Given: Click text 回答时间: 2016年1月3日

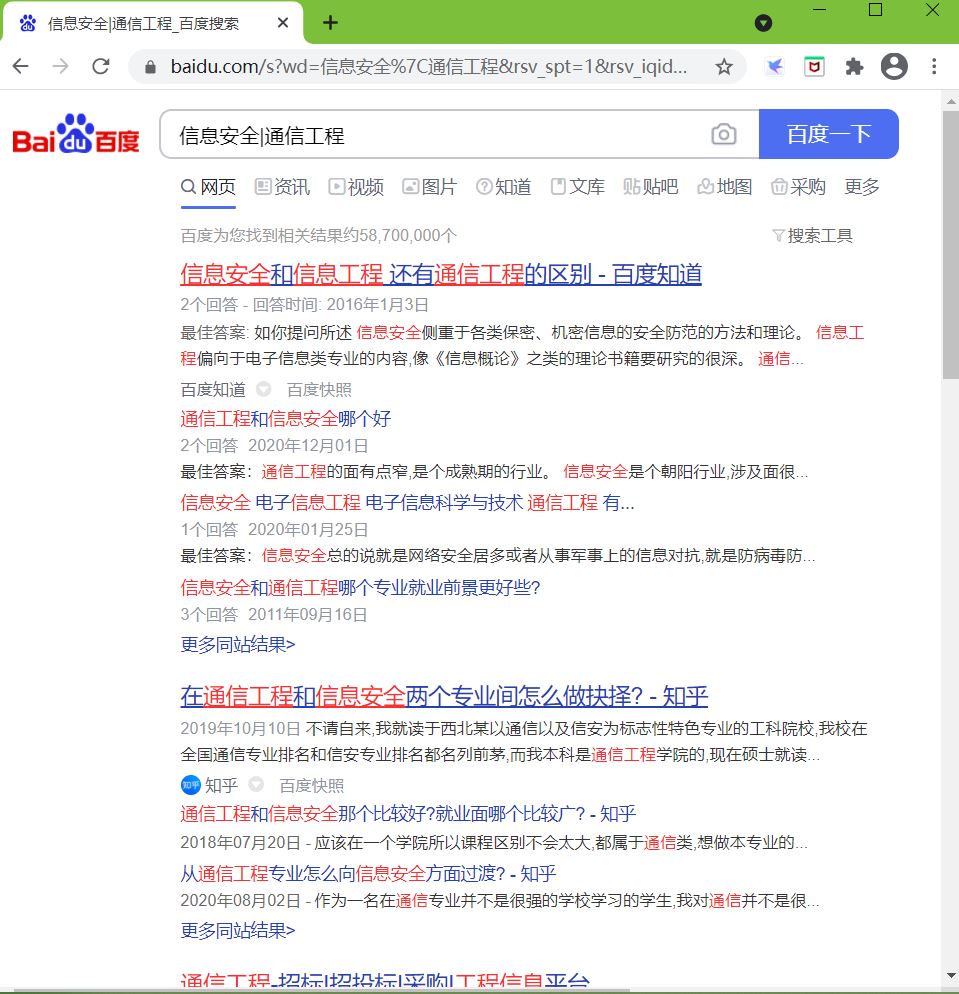Looking at the screenshot, I should coord(341,304).
